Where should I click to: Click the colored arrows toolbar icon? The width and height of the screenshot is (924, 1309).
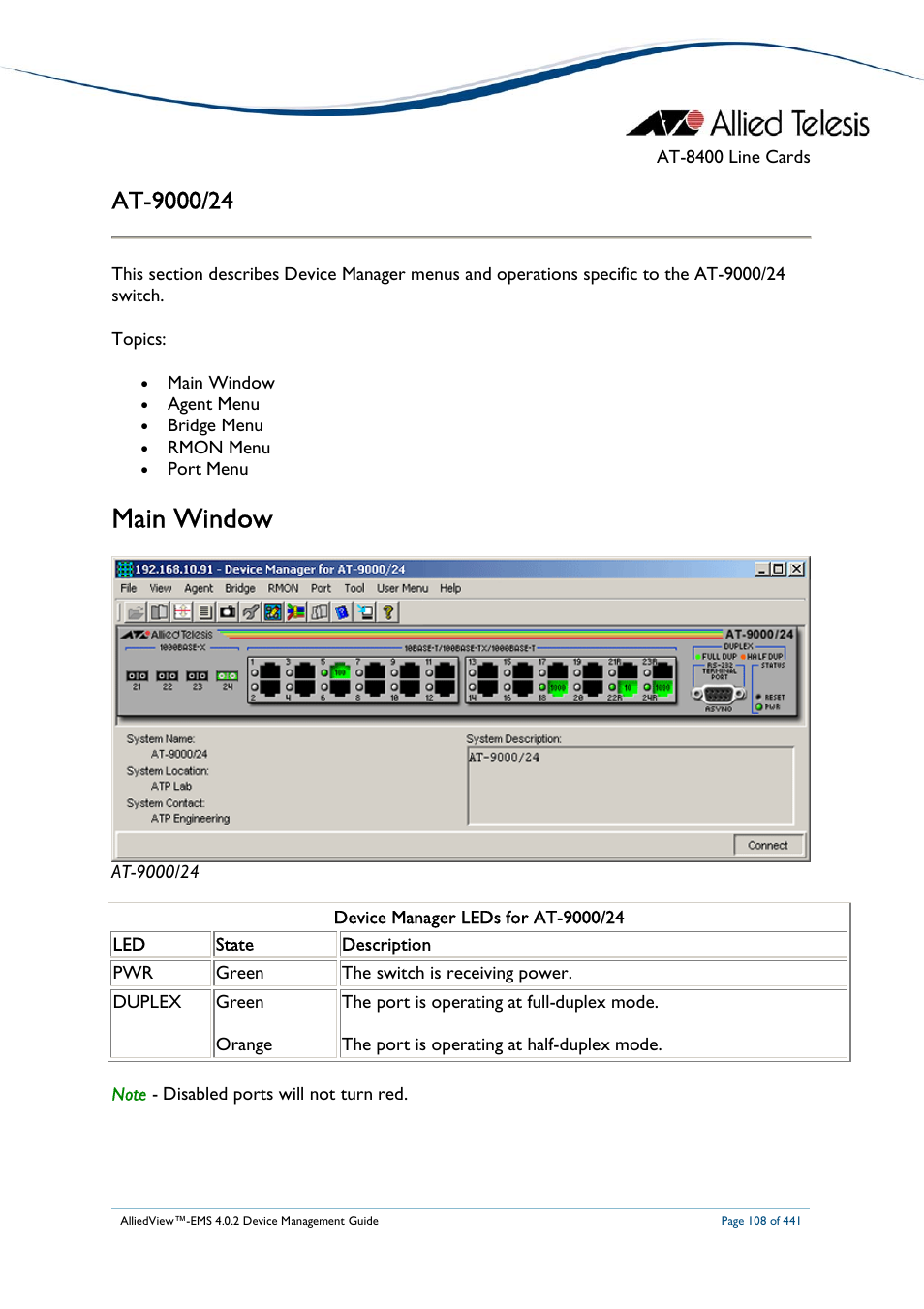tap(295, 612)
